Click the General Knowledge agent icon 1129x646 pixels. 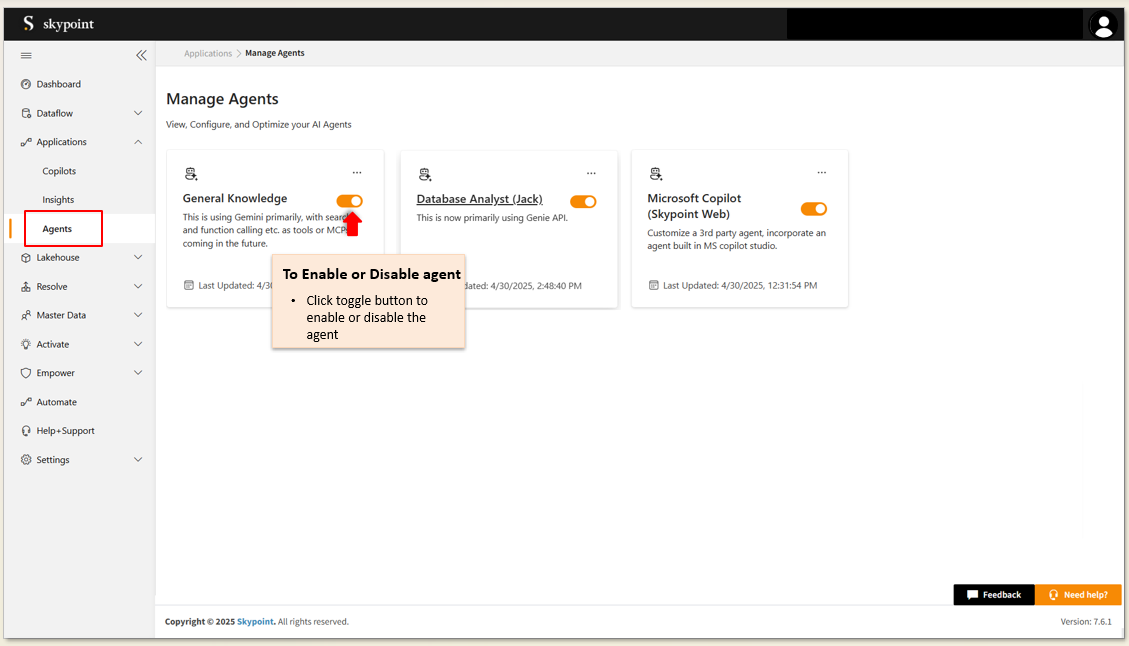pos(191,174)
